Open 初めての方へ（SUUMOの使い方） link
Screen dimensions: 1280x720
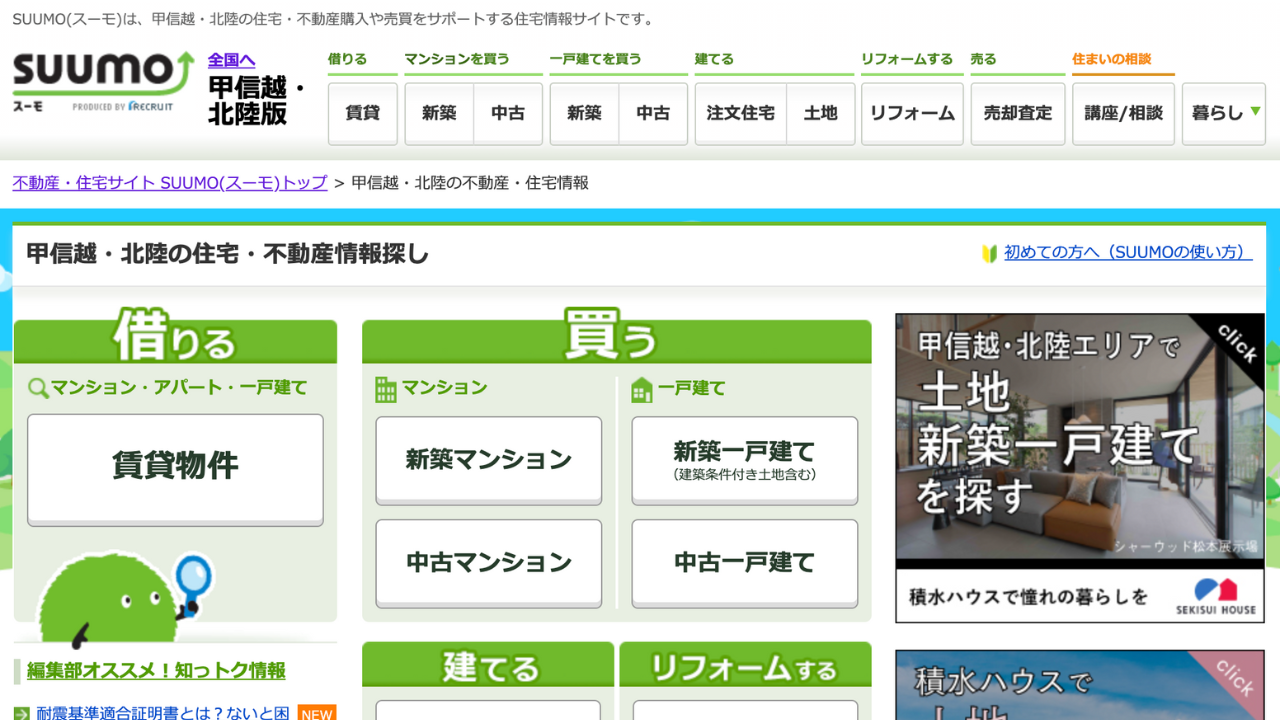(x=1128, y=253)
